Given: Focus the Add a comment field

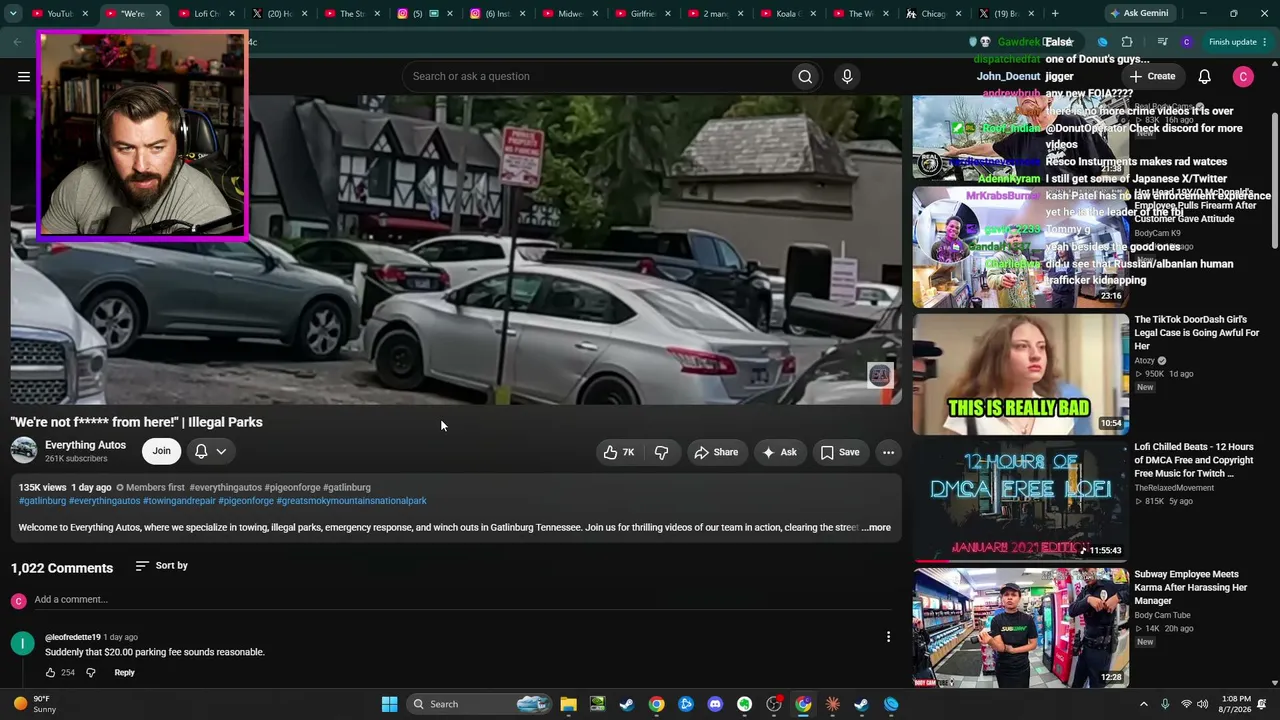Looking at the screenshot, I should click(x=463, y=599).
